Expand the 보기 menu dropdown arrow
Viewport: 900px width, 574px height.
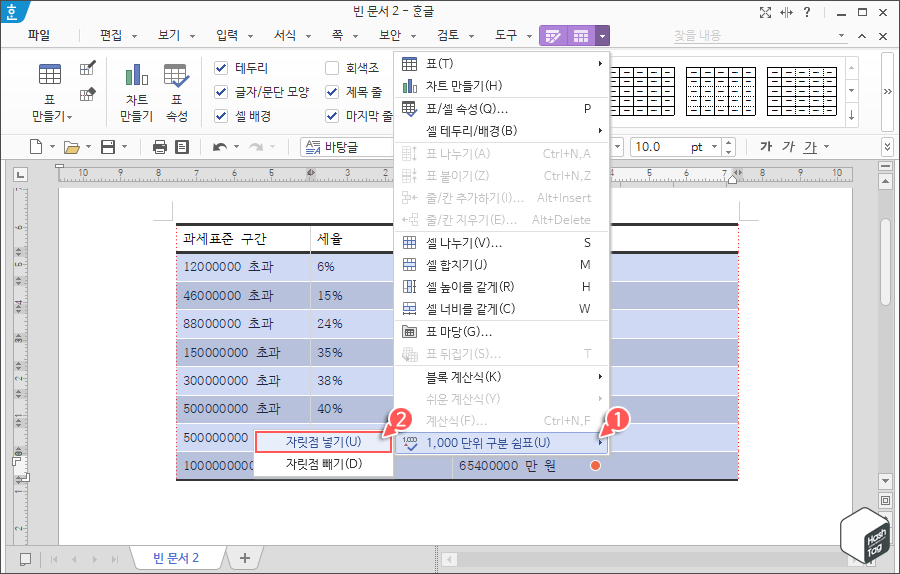(x=192, y=36)
